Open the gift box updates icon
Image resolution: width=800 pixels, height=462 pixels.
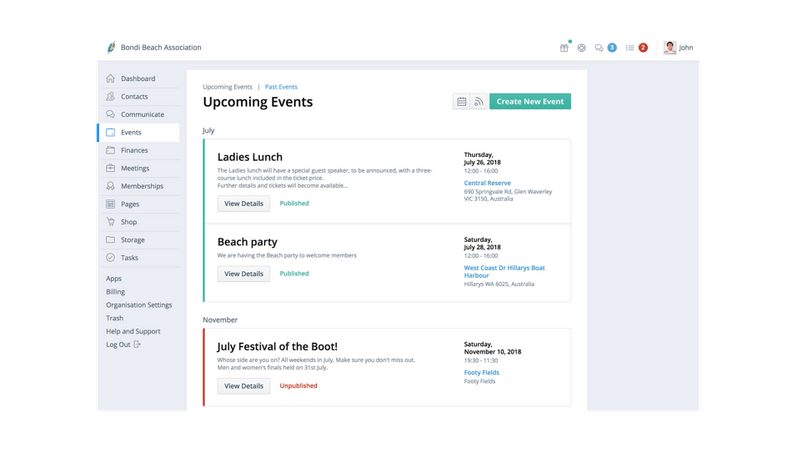[564, 47]
